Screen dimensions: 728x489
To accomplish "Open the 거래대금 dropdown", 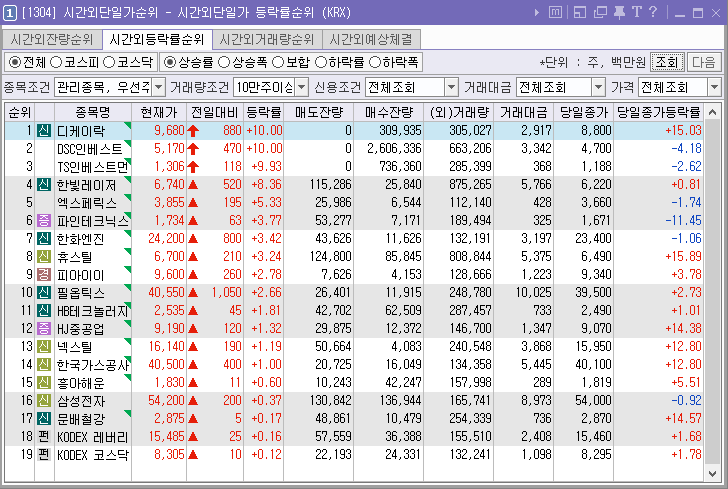I will (598, 87).
